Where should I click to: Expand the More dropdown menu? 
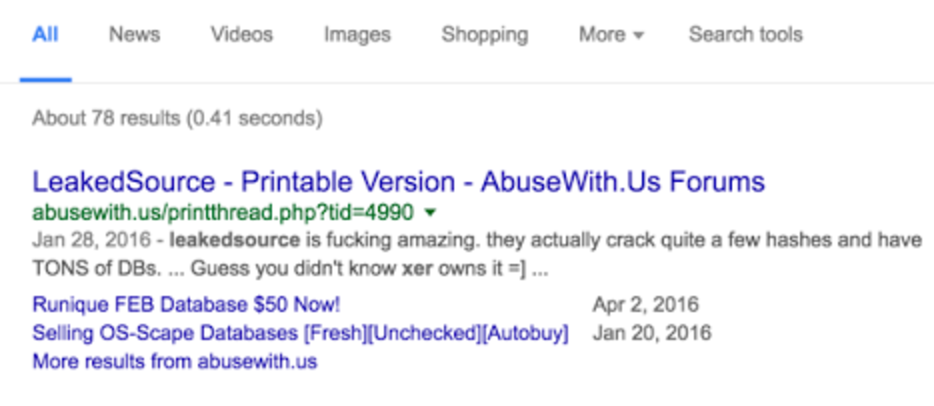(611, 34)
